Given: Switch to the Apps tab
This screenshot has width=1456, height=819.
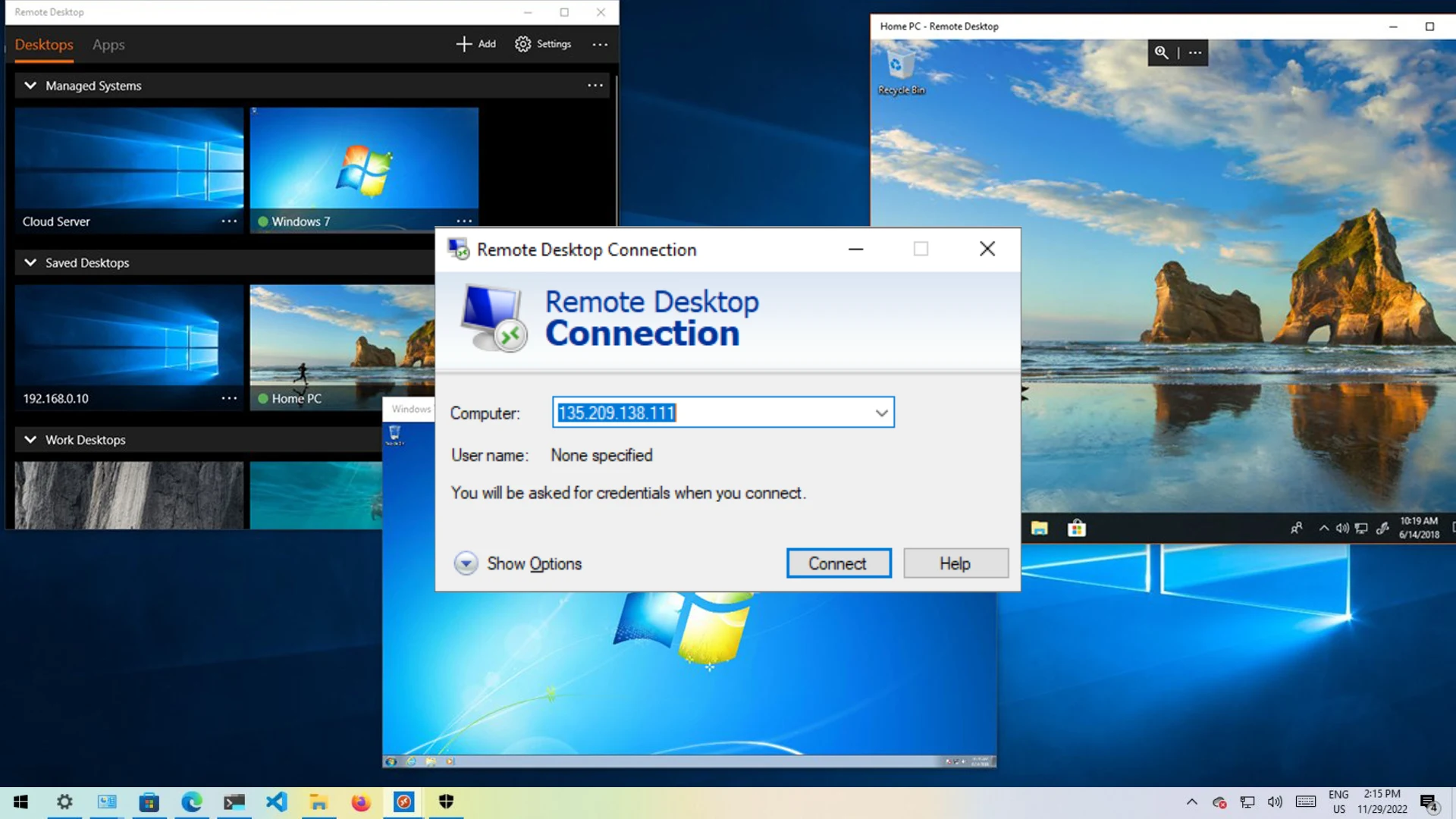Looking at the screenshot, I should (108, 45).
